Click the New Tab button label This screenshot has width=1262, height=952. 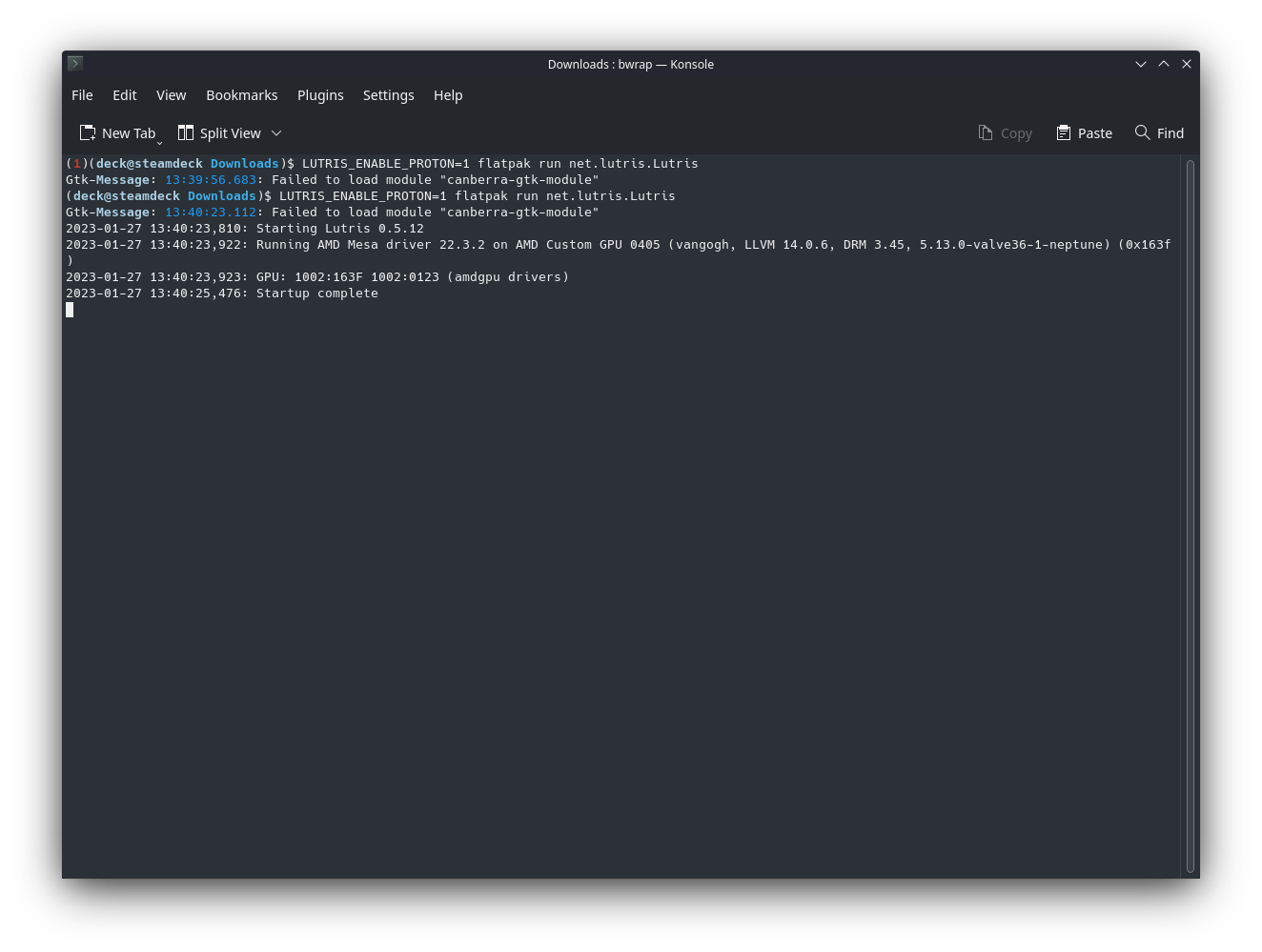pyautogui.click(x=129, y=133)
